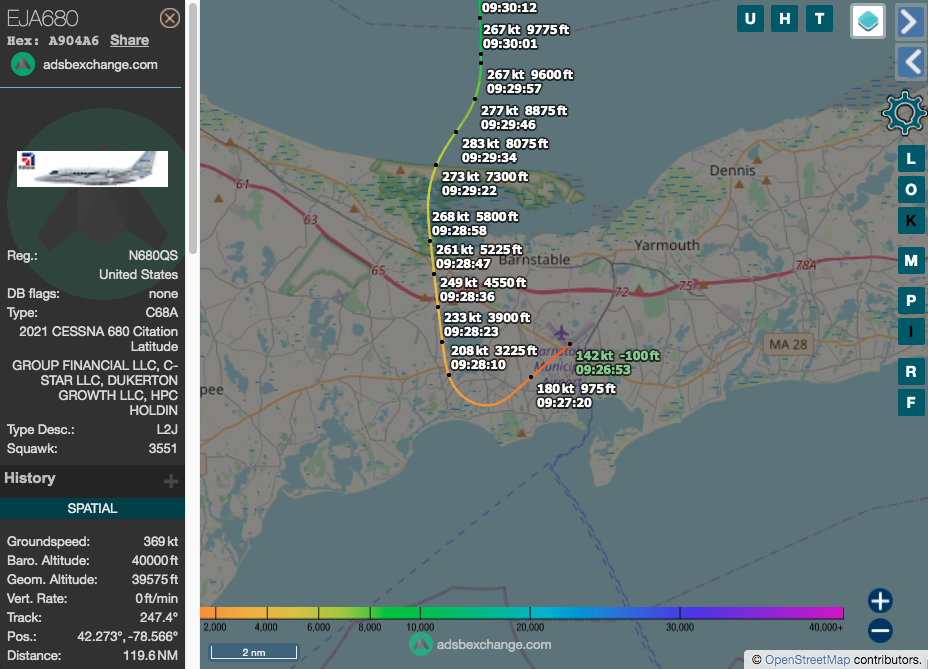Click the sidebar vertical scrollbar
The width and height of the screenshot is (928, 669).
192,127
